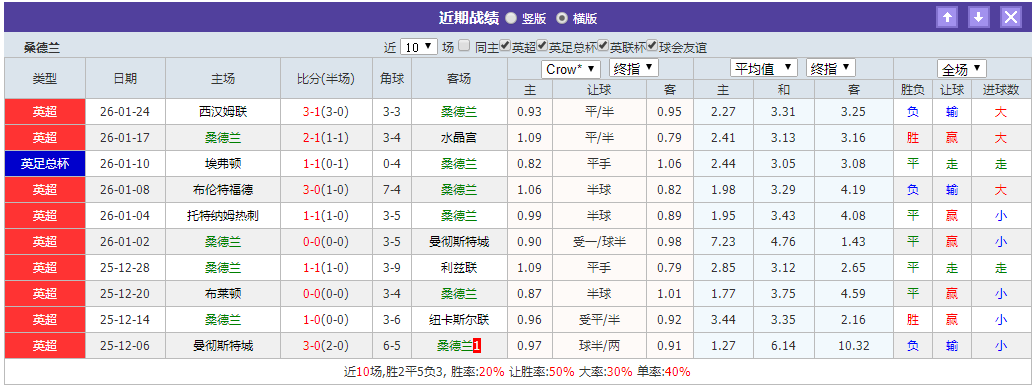Open the 终指 dropdown beside Crow*
Image resolution: width=1034 pixels, height=385 pixels.
(634, 69)
